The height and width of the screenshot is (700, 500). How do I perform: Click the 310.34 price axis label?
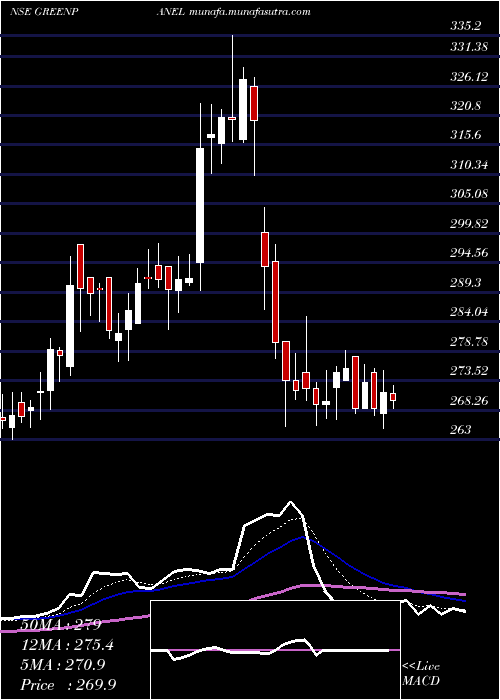point(469,165)
